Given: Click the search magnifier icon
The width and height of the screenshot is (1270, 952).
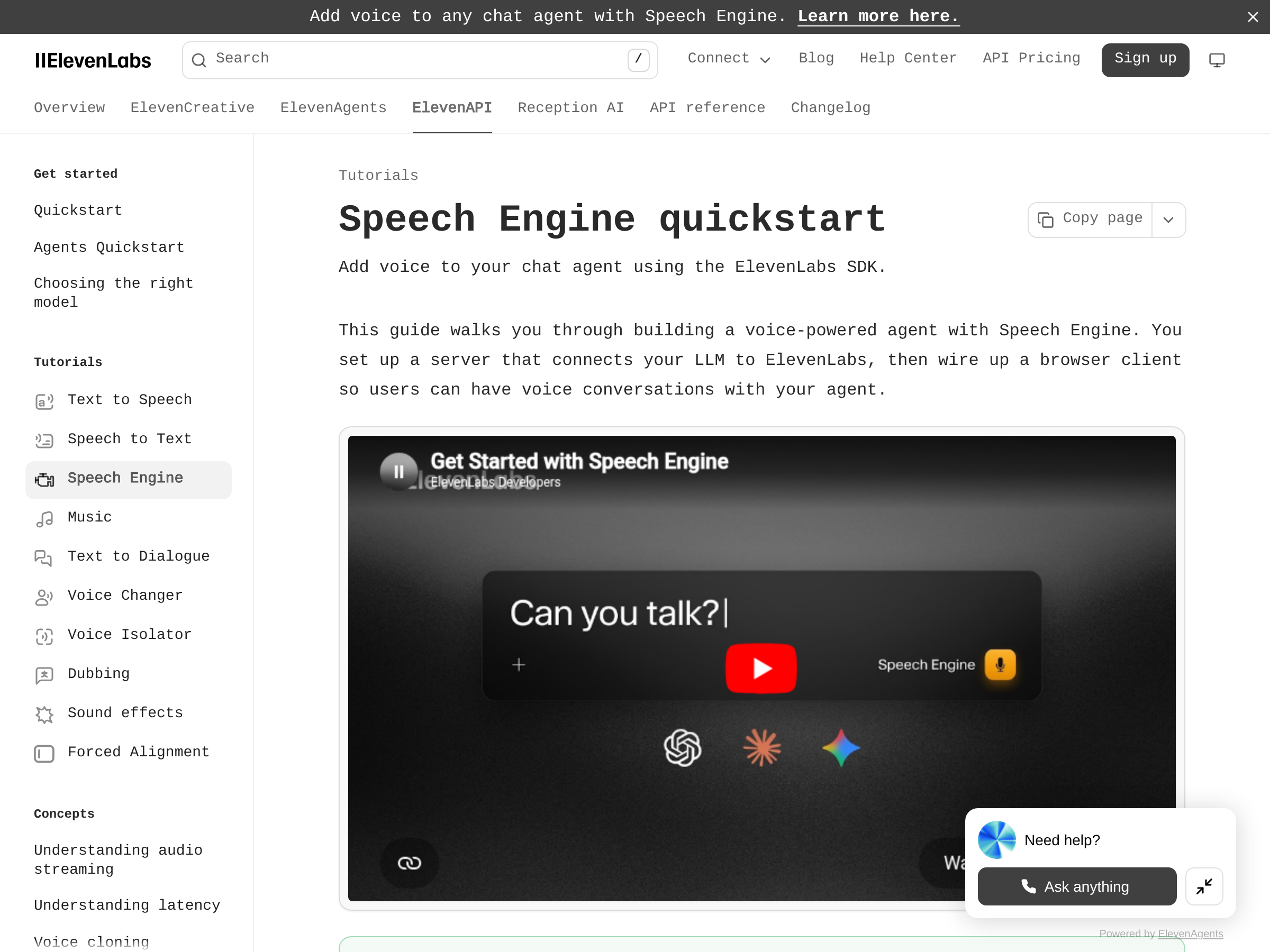Looking at the screenshot, I should [198, 60].
